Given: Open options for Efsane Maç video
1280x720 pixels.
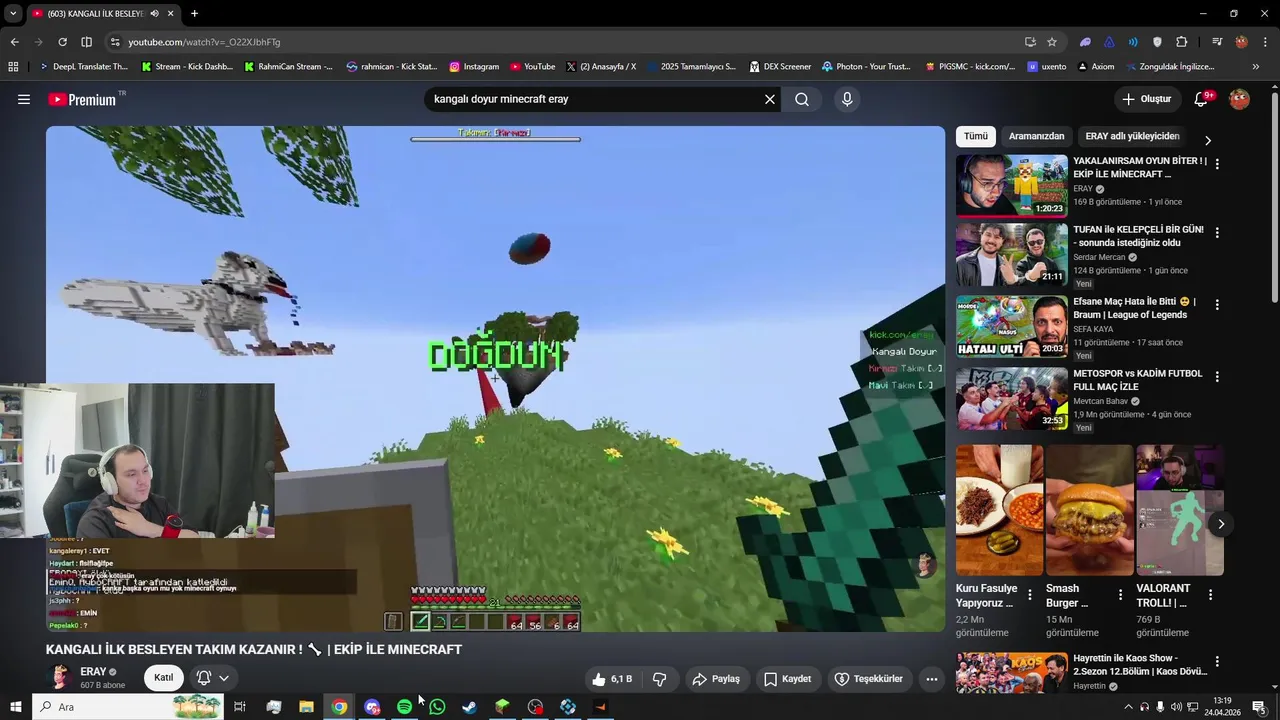Looking at the screenshot, I should [1217, 304].
